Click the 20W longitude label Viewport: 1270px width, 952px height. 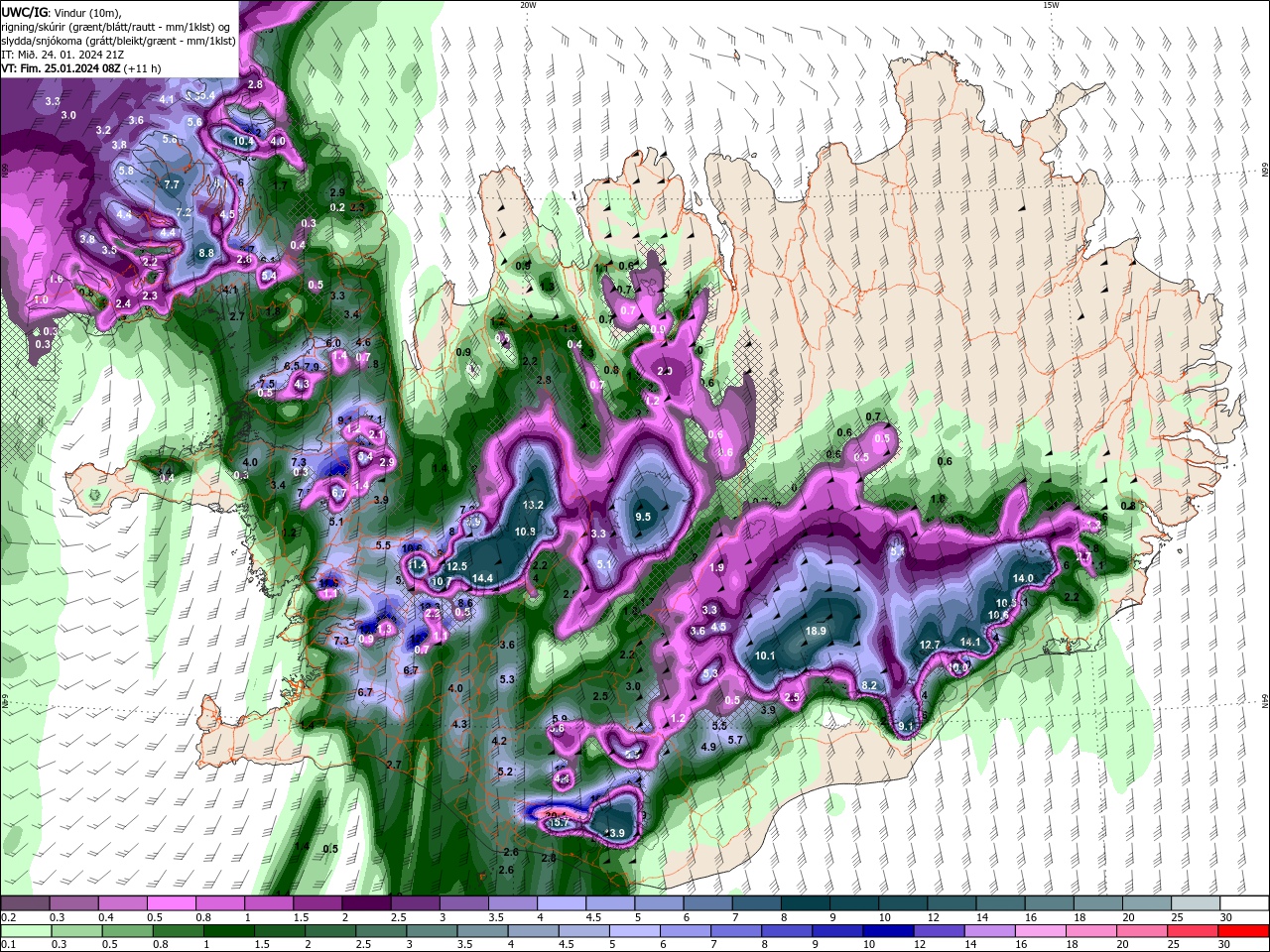[x=528, y=5]
